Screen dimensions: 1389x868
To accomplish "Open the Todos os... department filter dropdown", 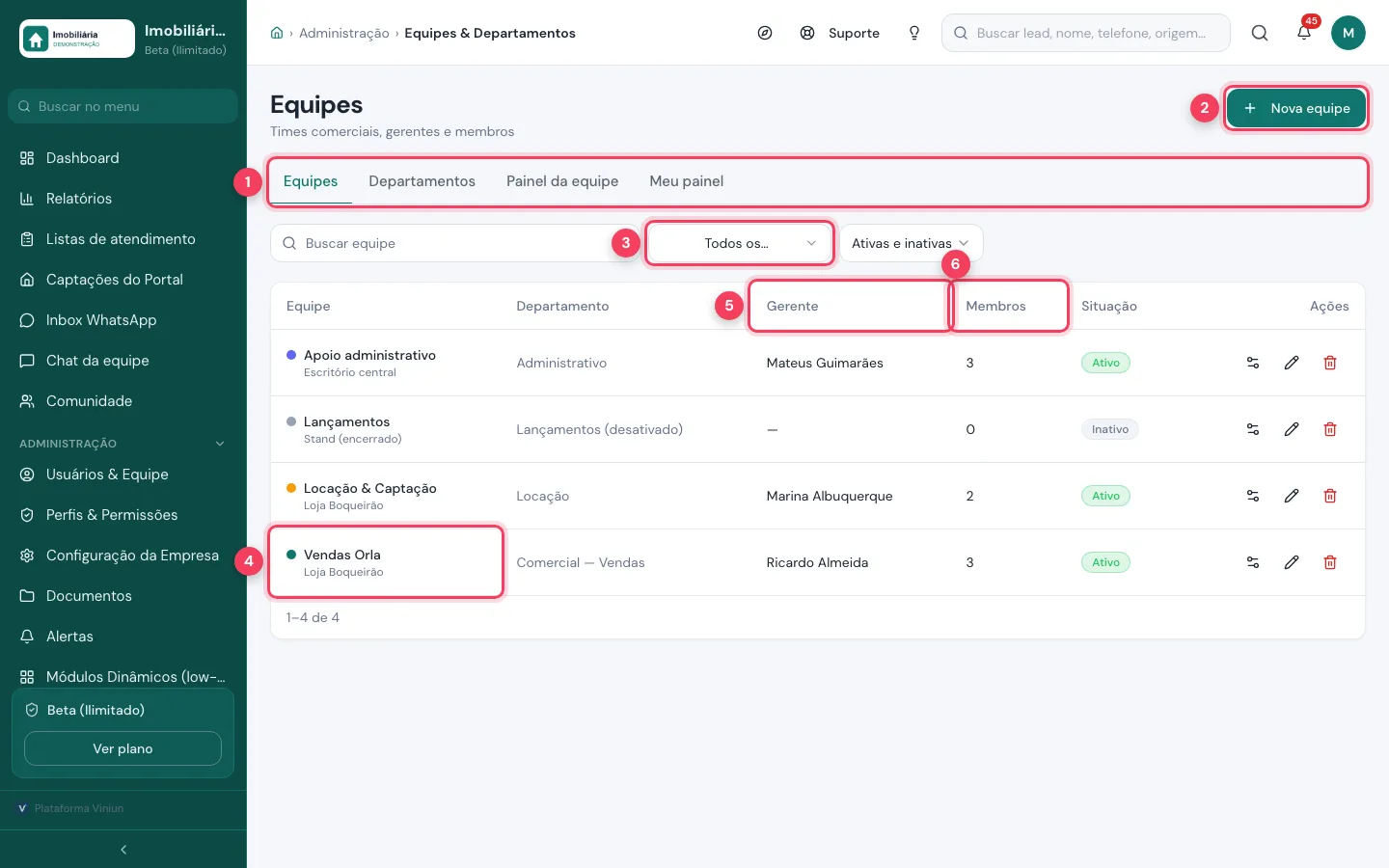I will pyautogui.click(x=739, y=243).
